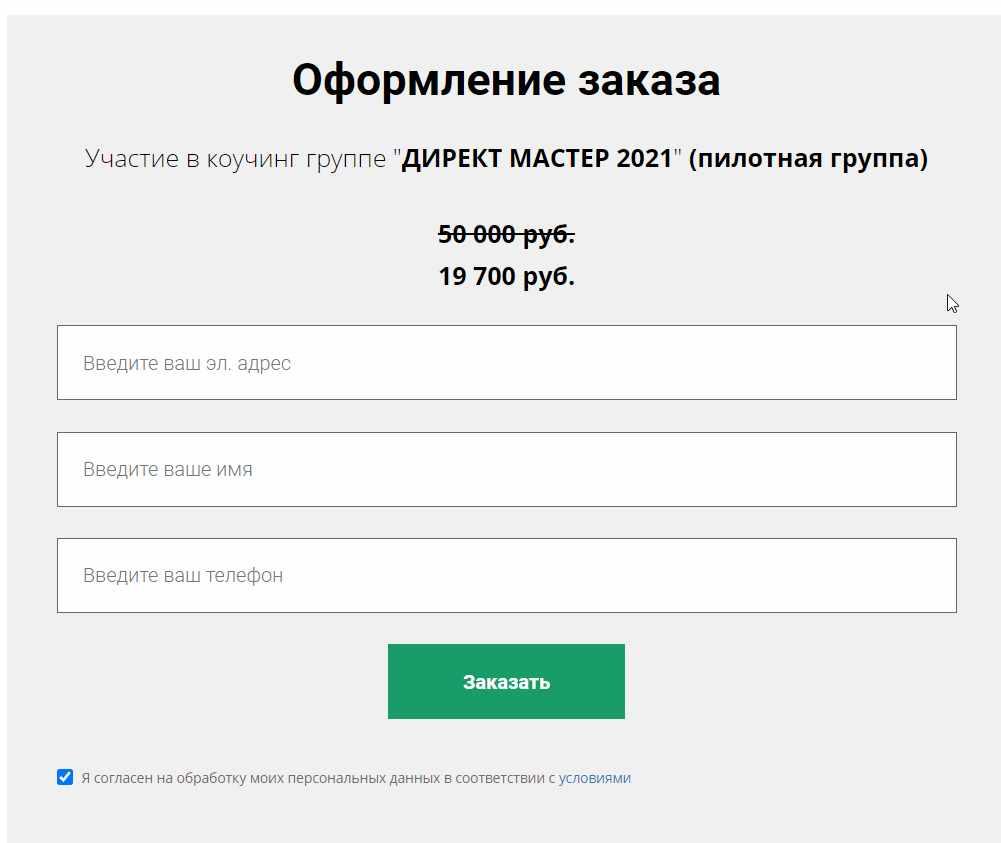Click the 'Участие в коучинг группе' text
Viewport: 1001px width, 843px height.
[238, 159]
